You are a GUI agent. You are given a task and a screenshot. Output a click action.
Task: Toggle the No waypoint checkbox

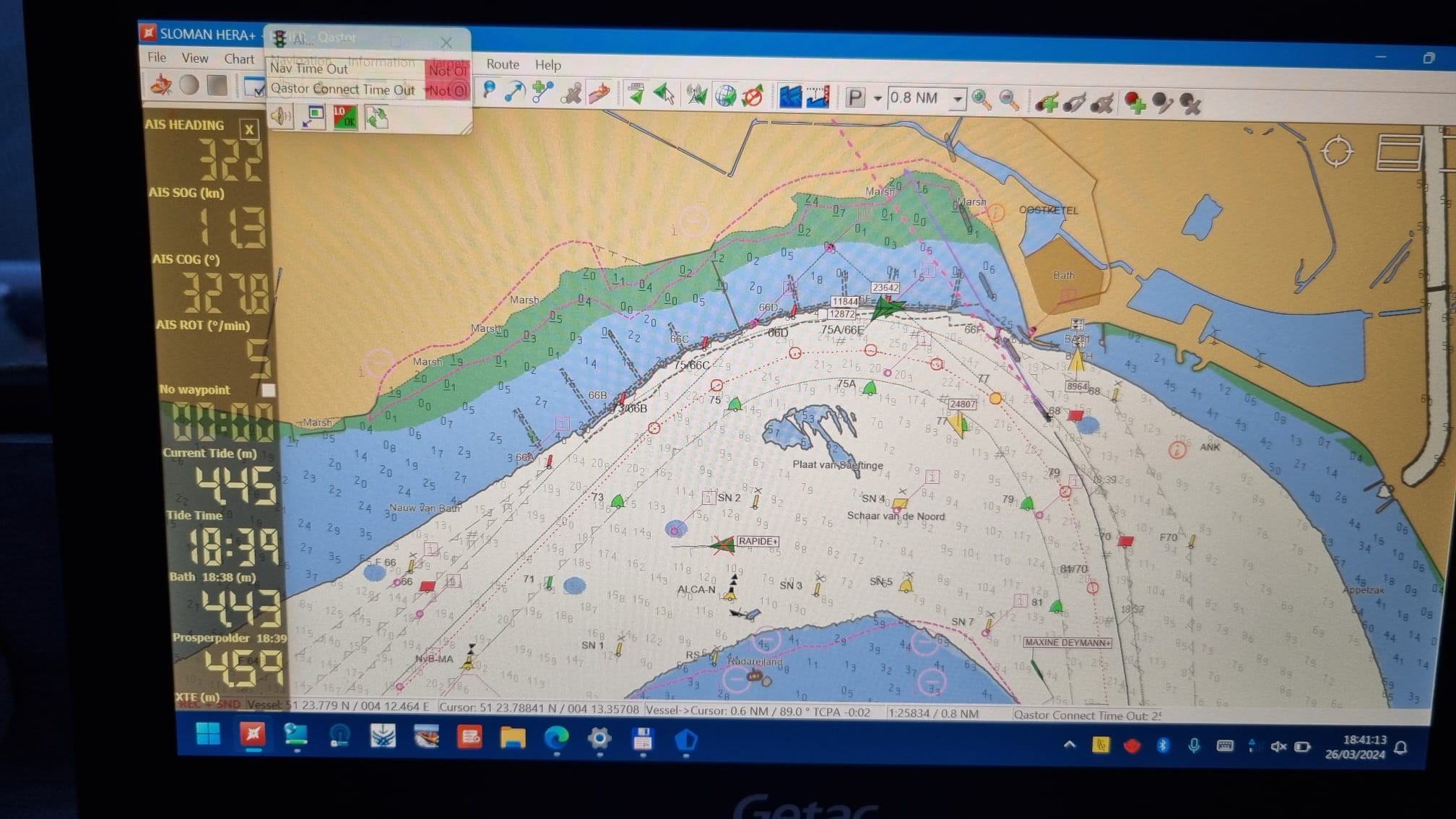pyautogui.click(x=268, y=390)
